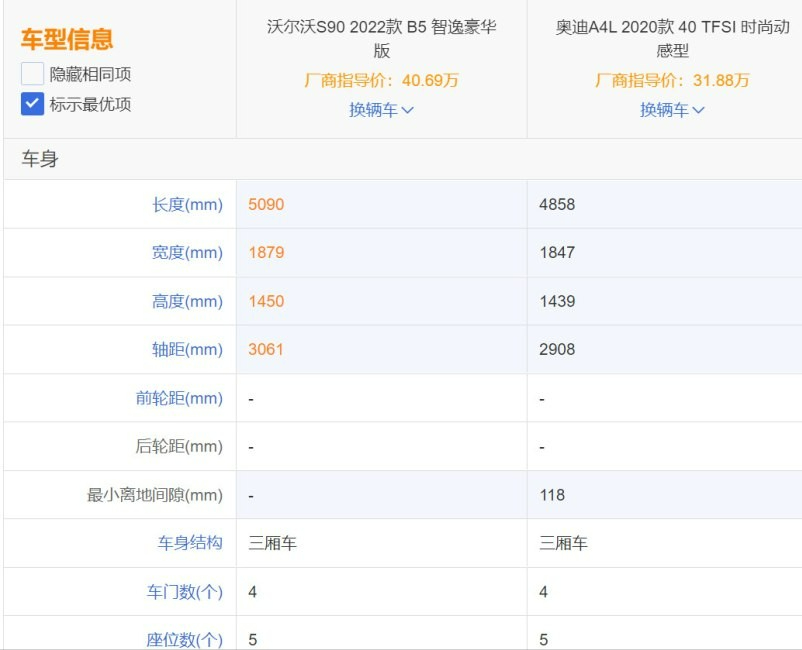Click the 高度(mm) parameter label
The width and height of the screenshot is (802, 650).
[187, 301]
